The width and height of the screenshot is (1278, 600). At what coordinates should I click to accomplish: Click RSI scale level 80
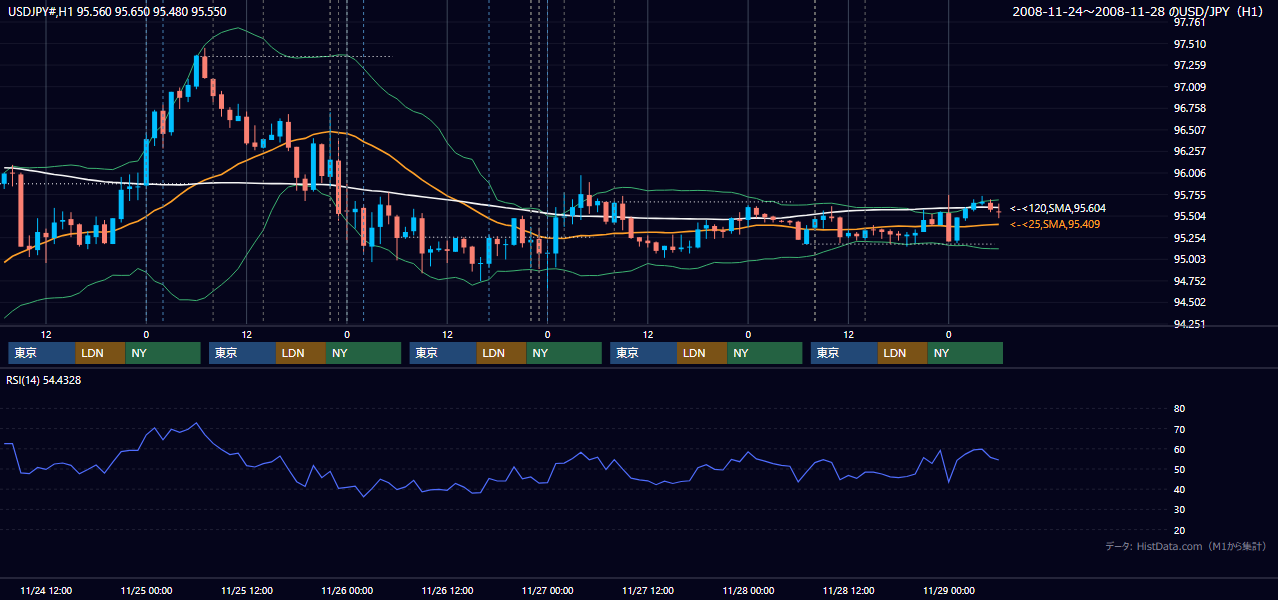(x=1179, y=409)
